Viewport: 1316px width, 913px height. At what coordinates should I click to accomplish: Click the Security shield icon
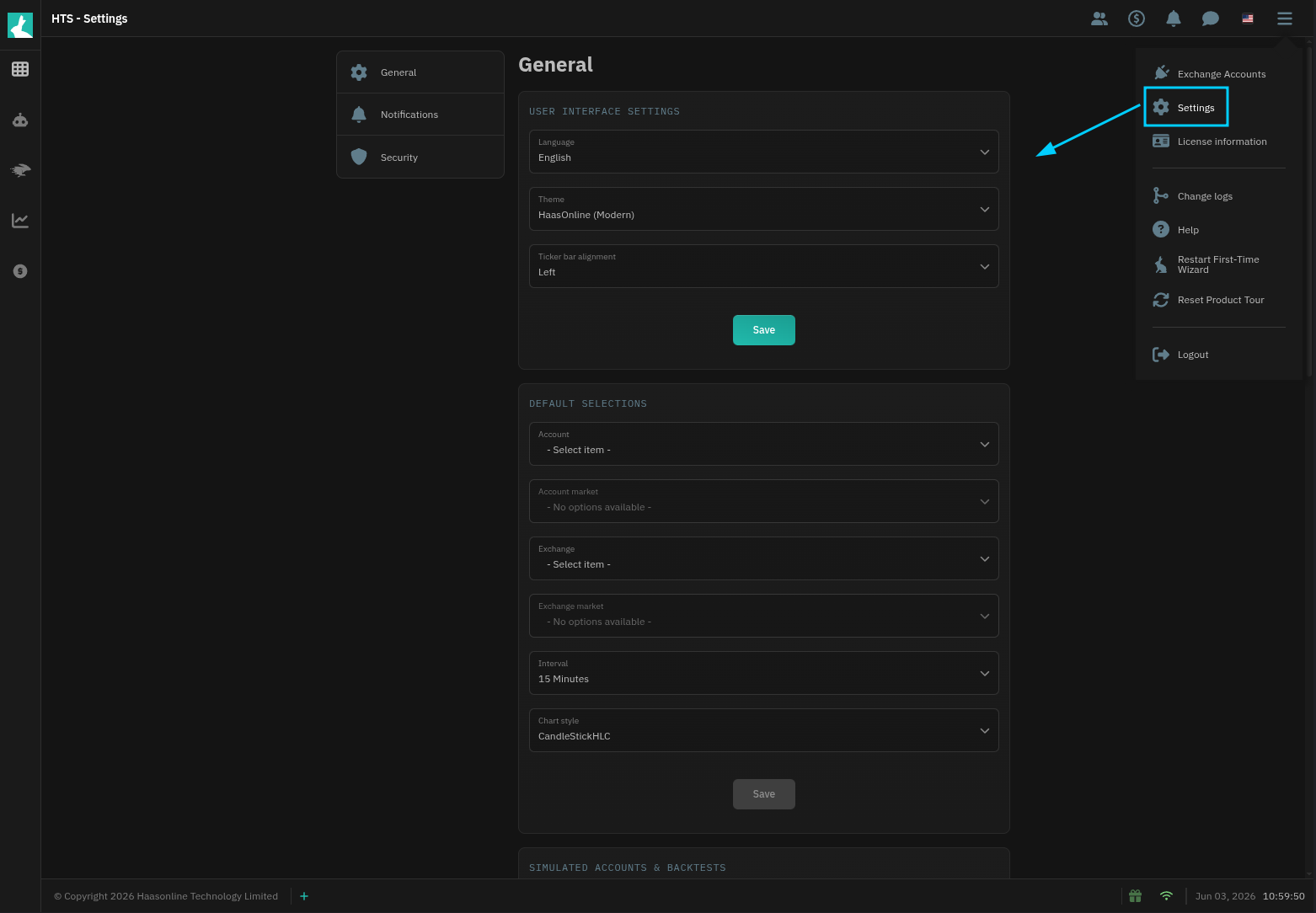click(x=359, y=157)
